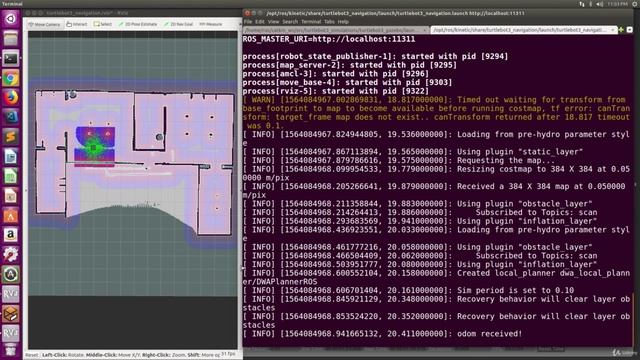Launch Firefox from the launcher
This screenshot has width=640, height=360.
[11, 98]
